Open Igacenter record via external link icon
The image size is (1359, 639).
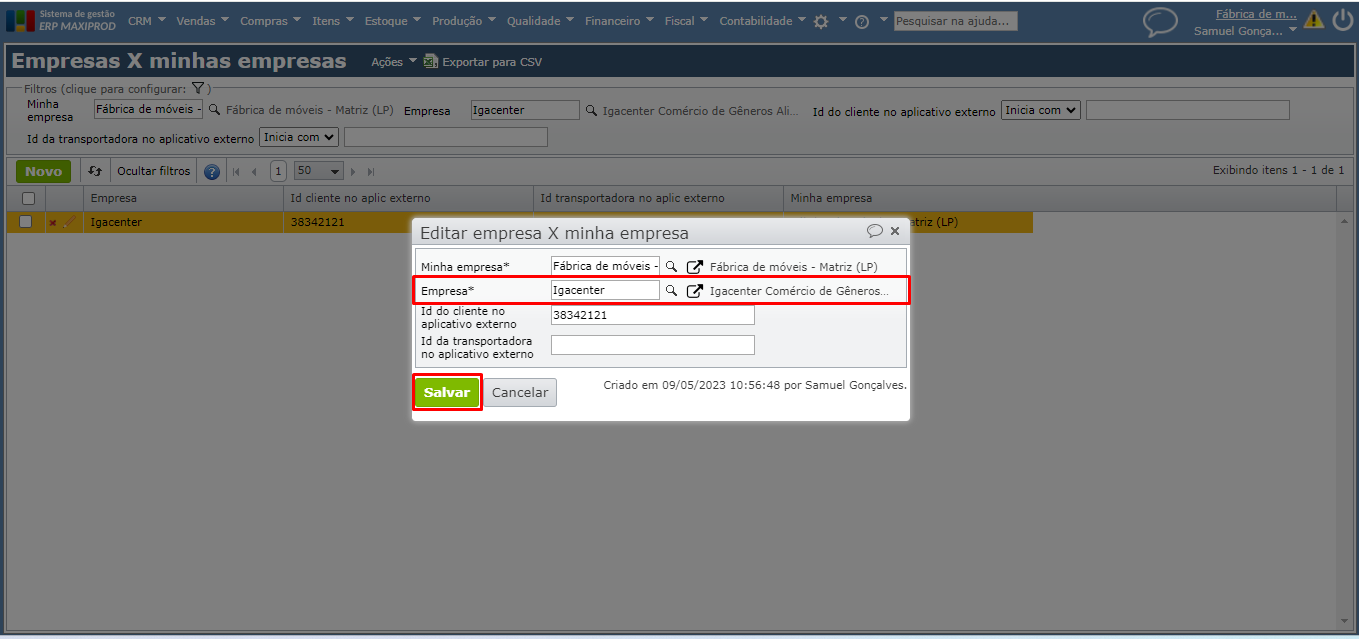pos(694,291)
